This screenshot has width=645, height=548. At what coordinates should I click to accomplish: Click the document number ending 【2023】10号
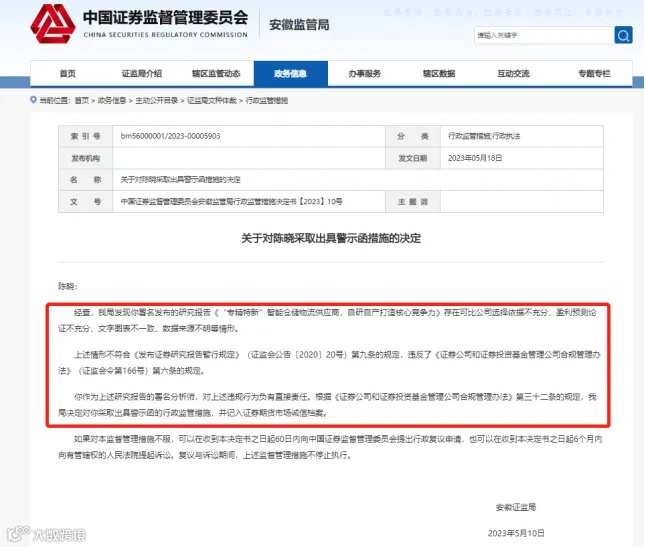point(231,202)
